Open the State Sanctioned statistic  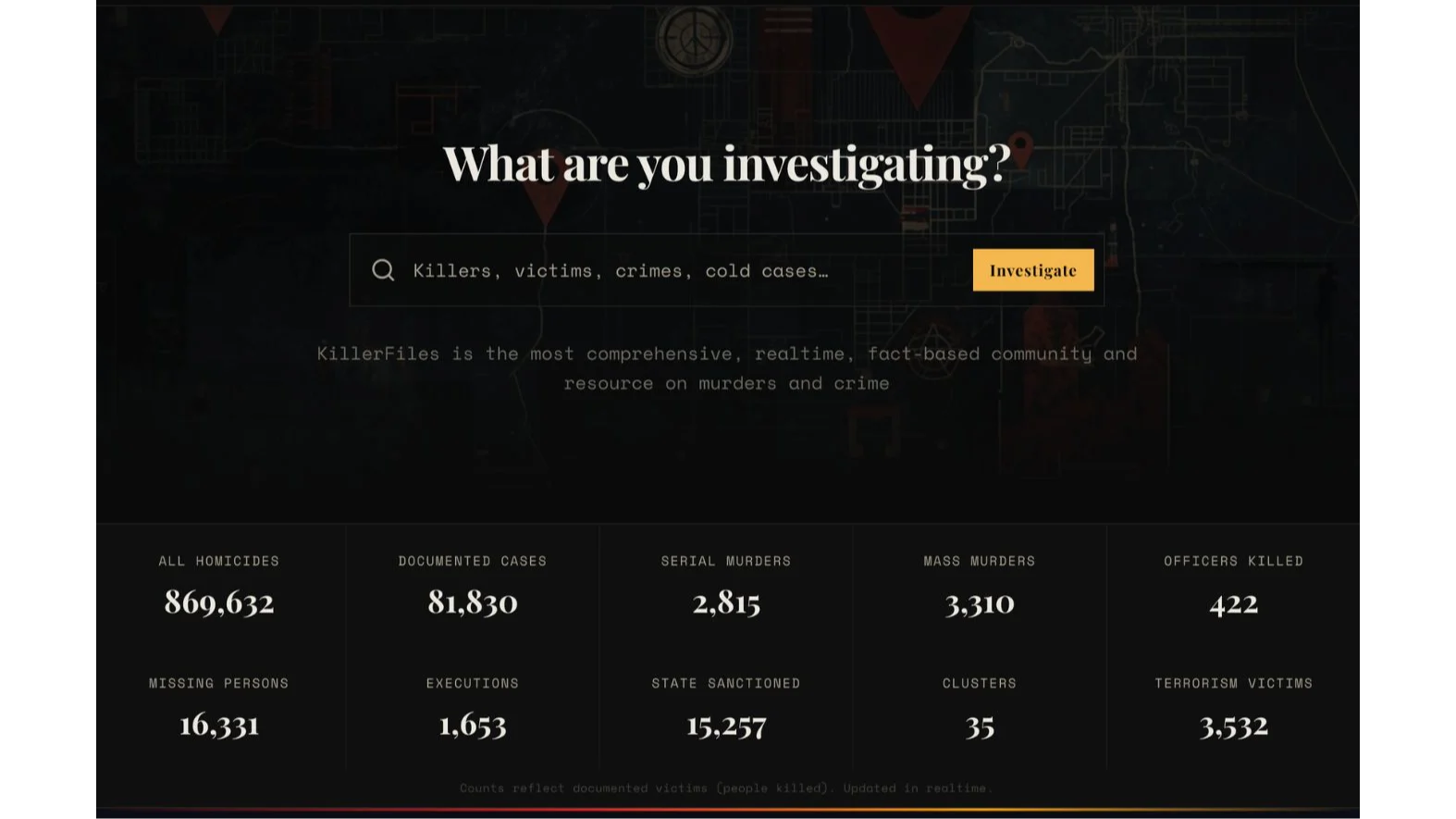point(726,709)
